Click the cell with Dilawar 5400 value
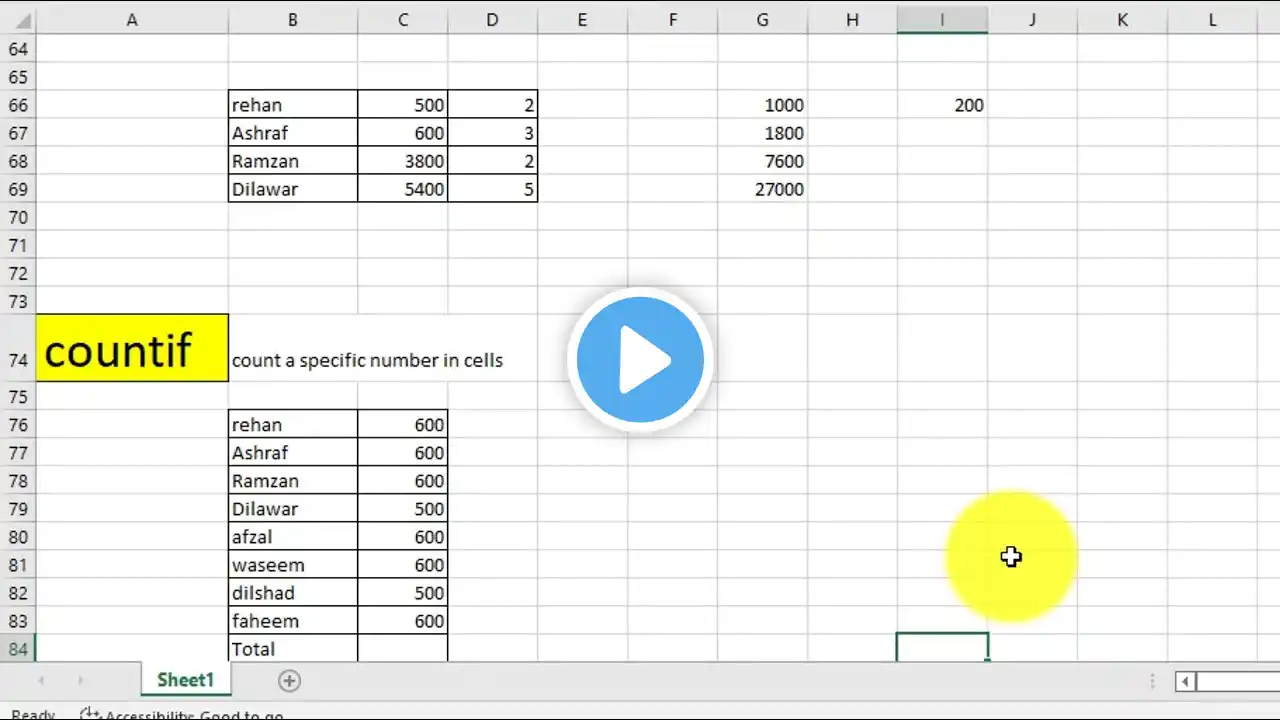1280x720 pixels. point(403,189)
